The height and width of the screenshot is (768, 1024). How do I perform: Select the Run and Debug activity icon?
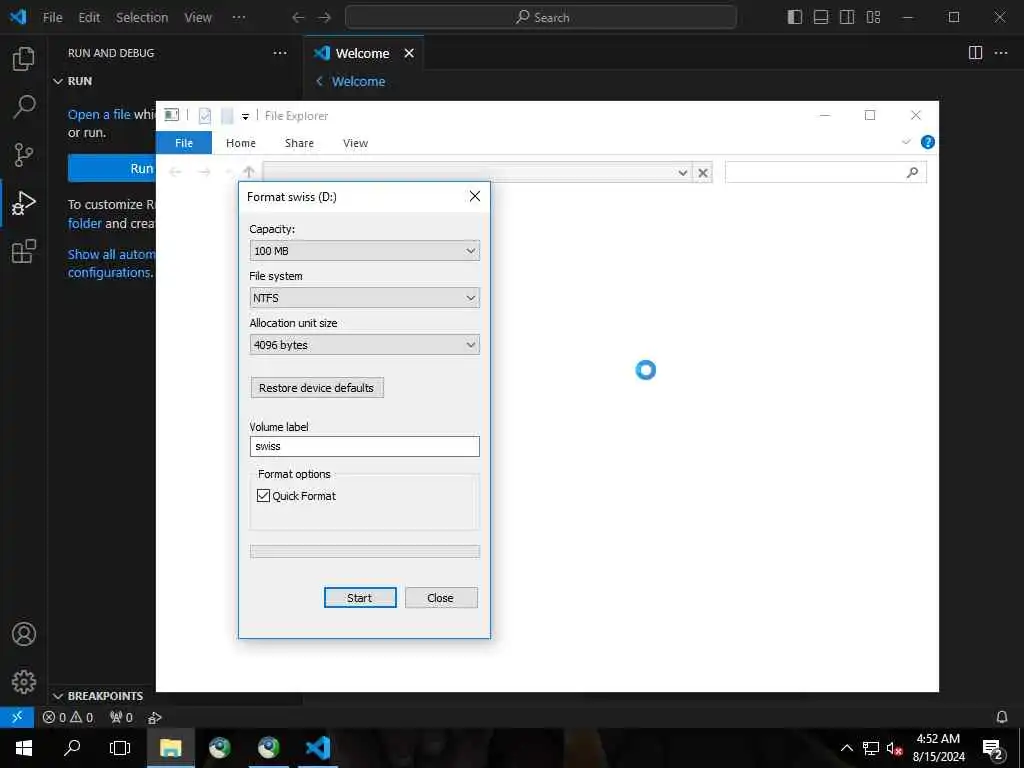click(x=24, y=202)
